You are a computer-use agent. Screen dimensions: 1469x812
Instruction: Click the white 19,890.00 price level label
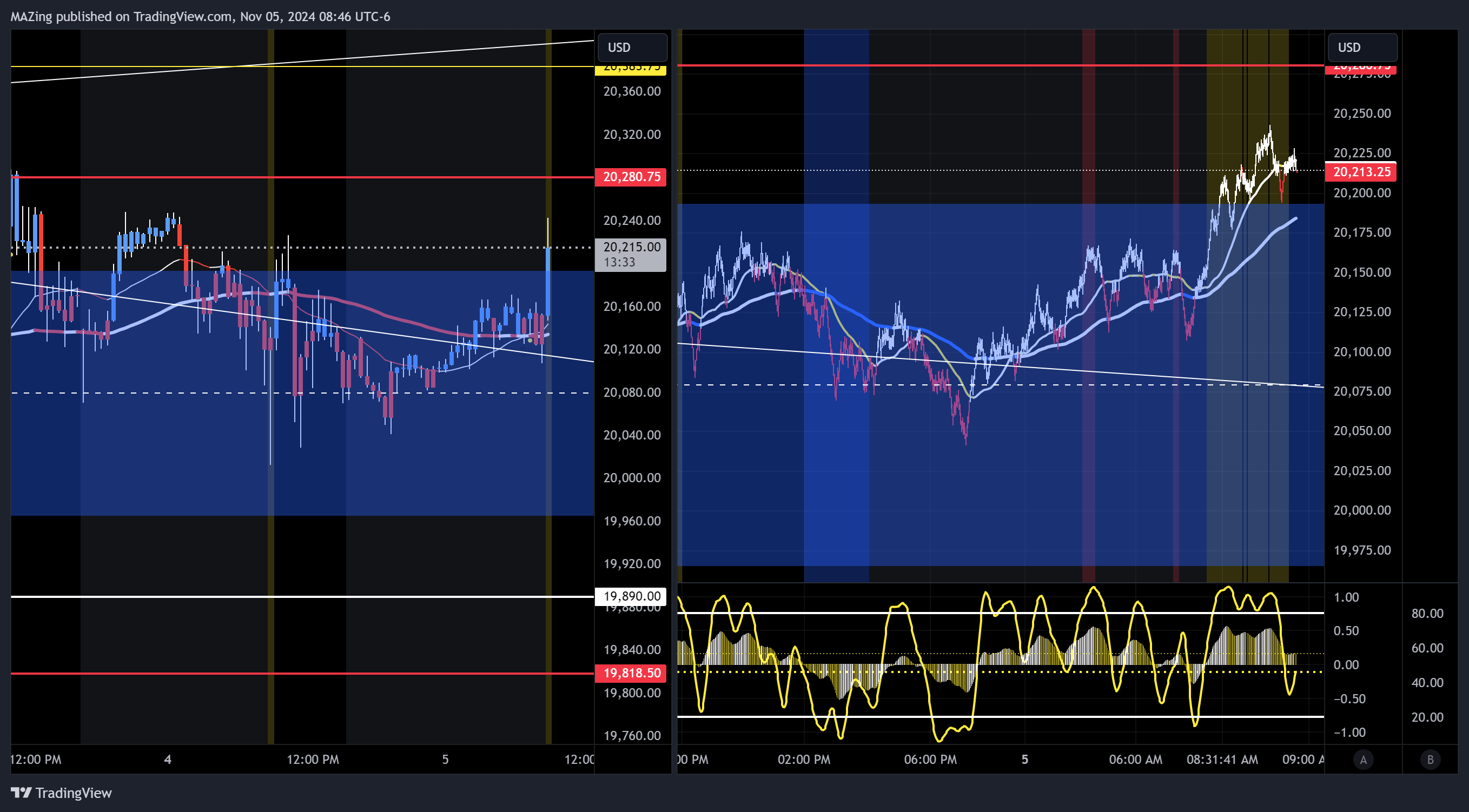click(x=631, y=596)
